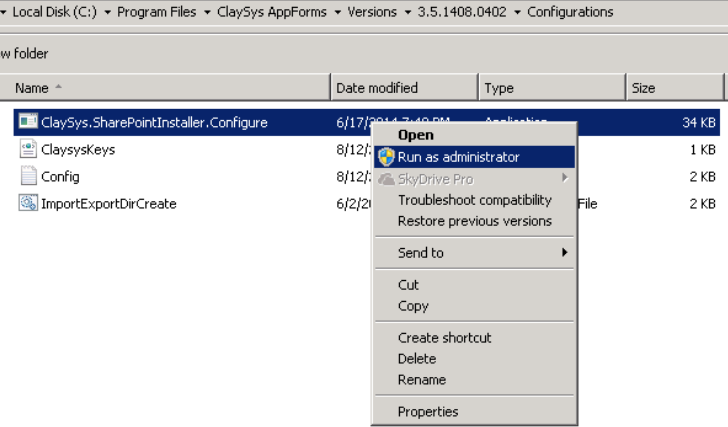Open dropdown arrow after Program Files
Image resolution: width=728 pixels, height=427 pixels.
pos(207,13)
